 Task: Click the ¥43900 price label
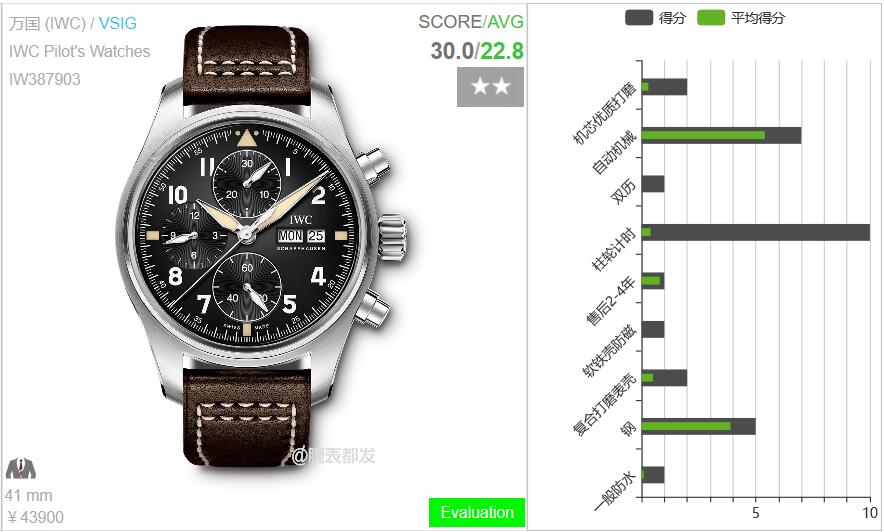36,517
